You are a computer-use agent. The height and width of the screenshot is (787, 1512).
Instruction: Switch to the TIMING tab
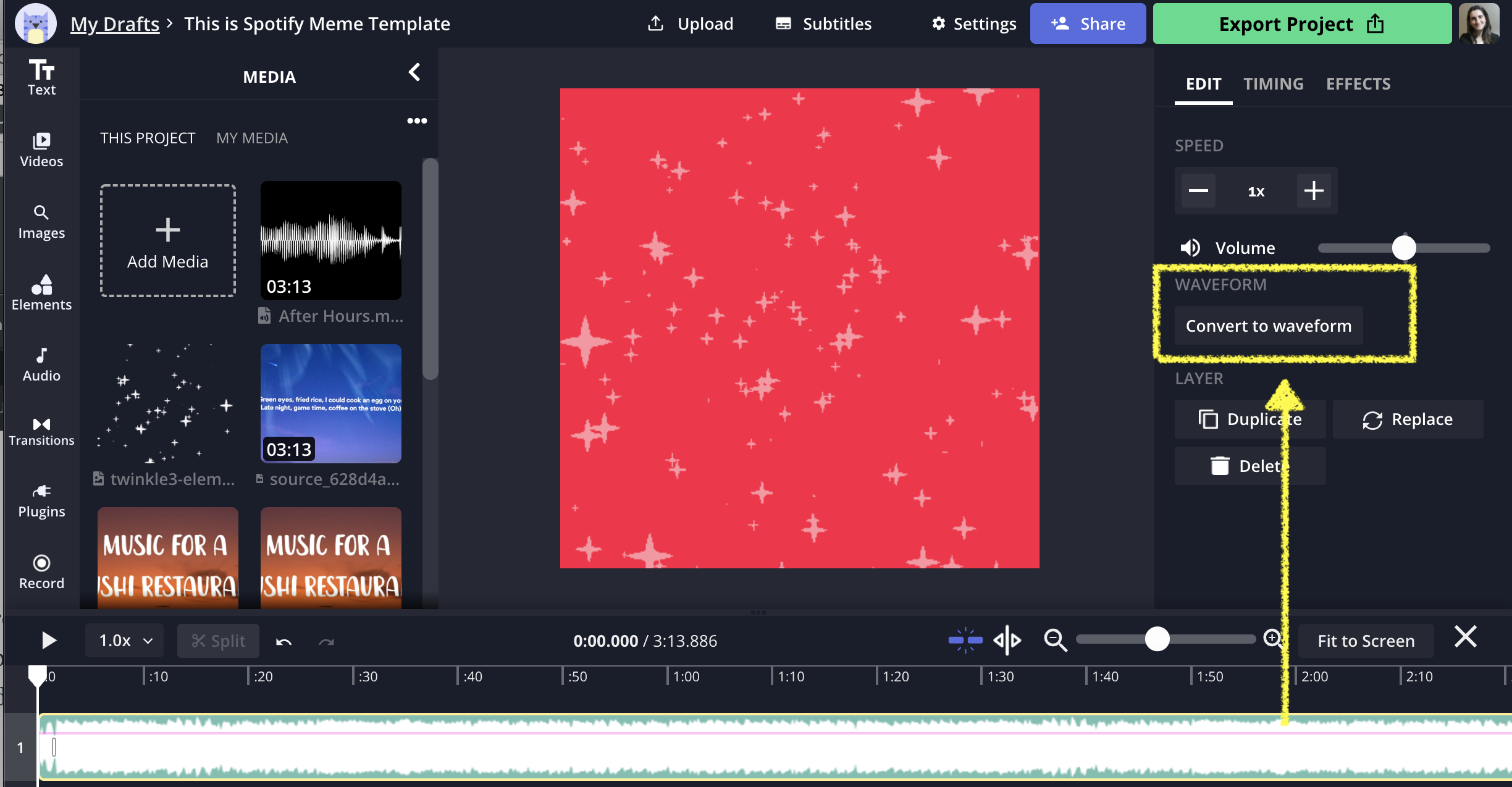coord(1273,83)
